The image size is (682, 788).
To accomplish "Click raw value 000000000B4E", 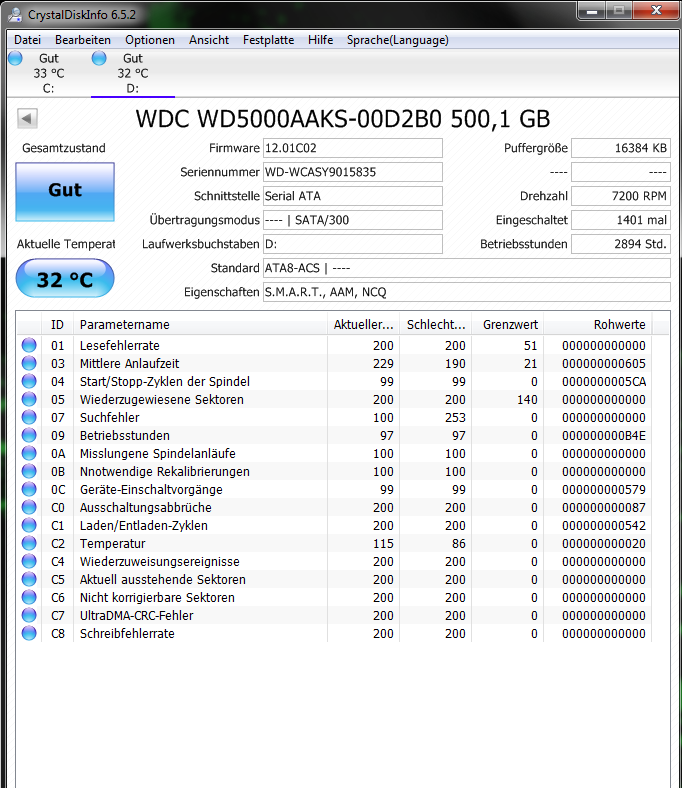I will tap(604, 435).
